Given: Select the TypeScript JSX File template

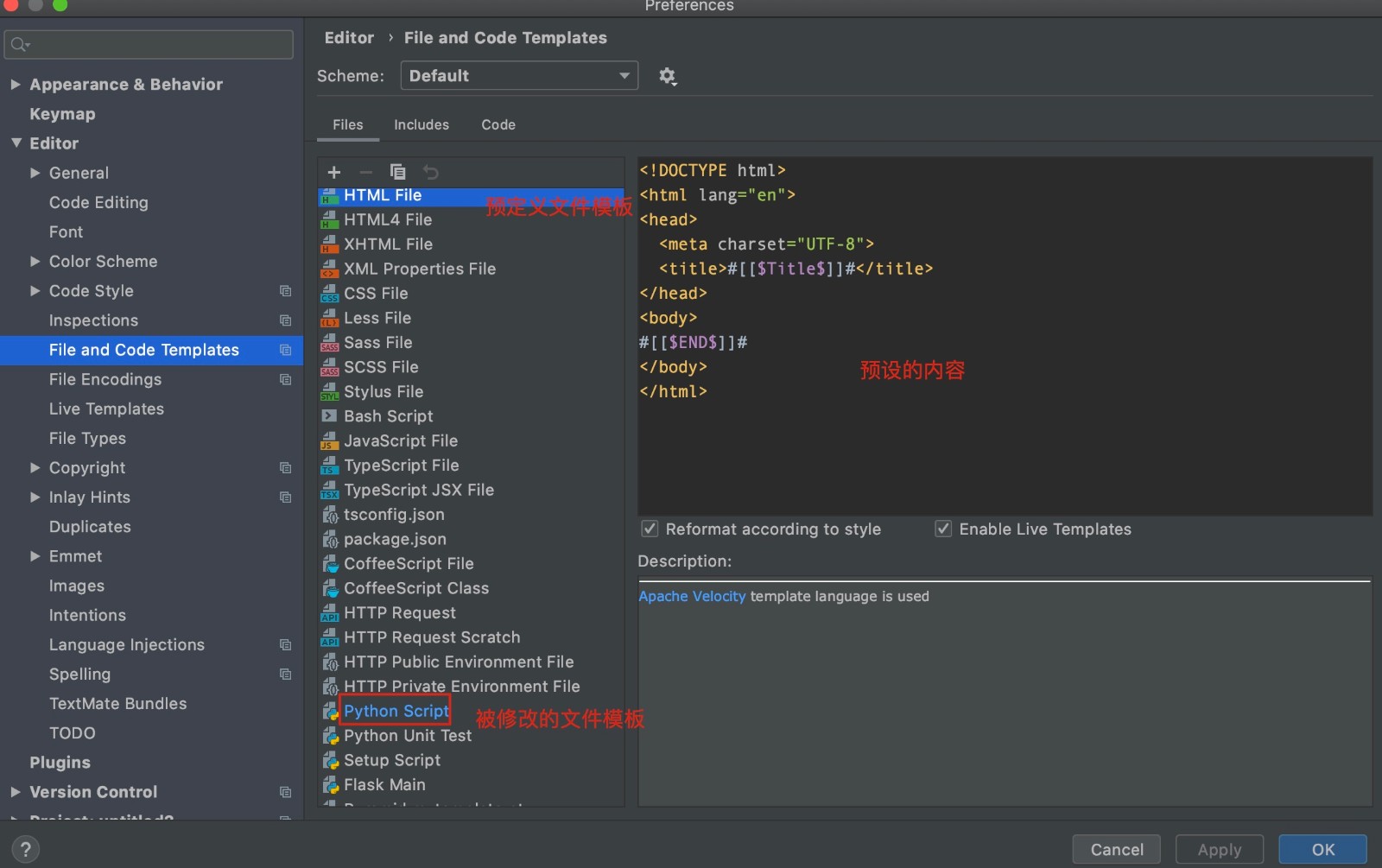Looking at the screenshot, I should [419, 490].
